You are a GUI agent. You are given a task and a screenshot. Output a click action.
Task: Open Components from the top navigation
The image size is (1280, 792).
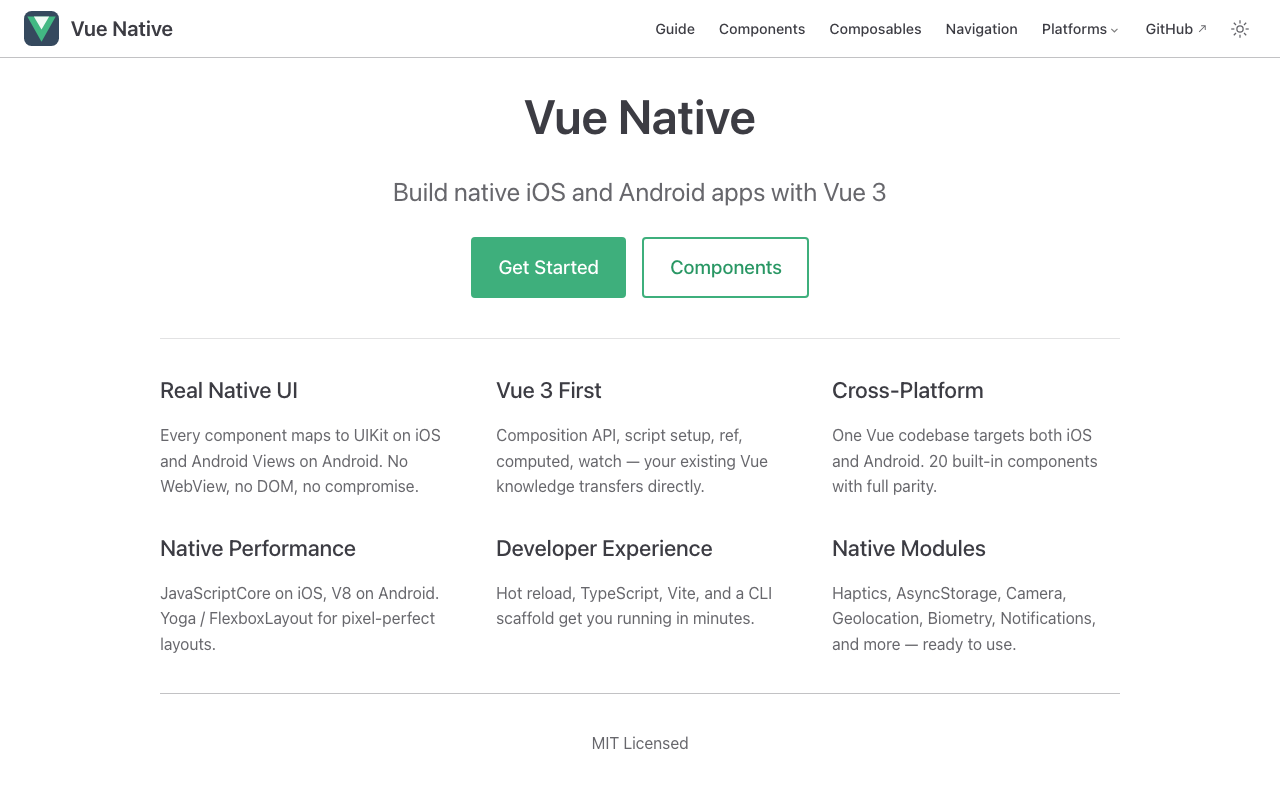(x=762, y=29)
